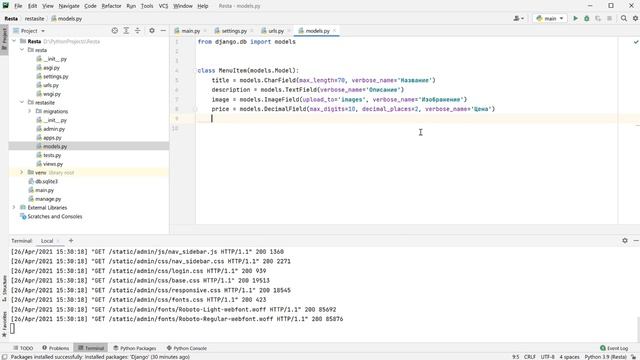This screenshot has height=360, width=640.
Task: Open the VCS menu
Action: tap(163, 6)
